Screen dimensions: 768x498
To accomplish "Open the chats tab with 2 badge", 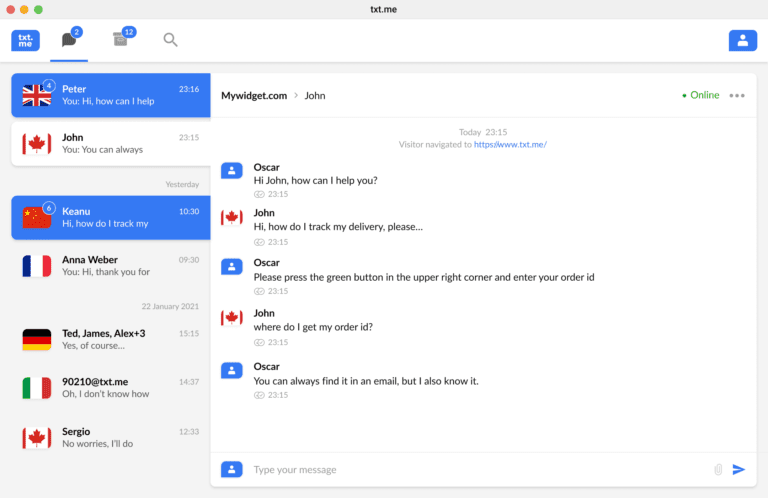I will click(69, 39).
